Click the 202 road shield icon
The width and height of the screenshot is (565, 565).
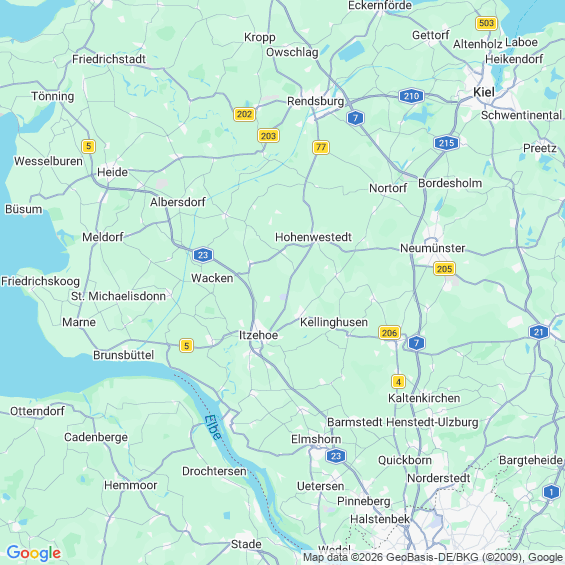244,114
